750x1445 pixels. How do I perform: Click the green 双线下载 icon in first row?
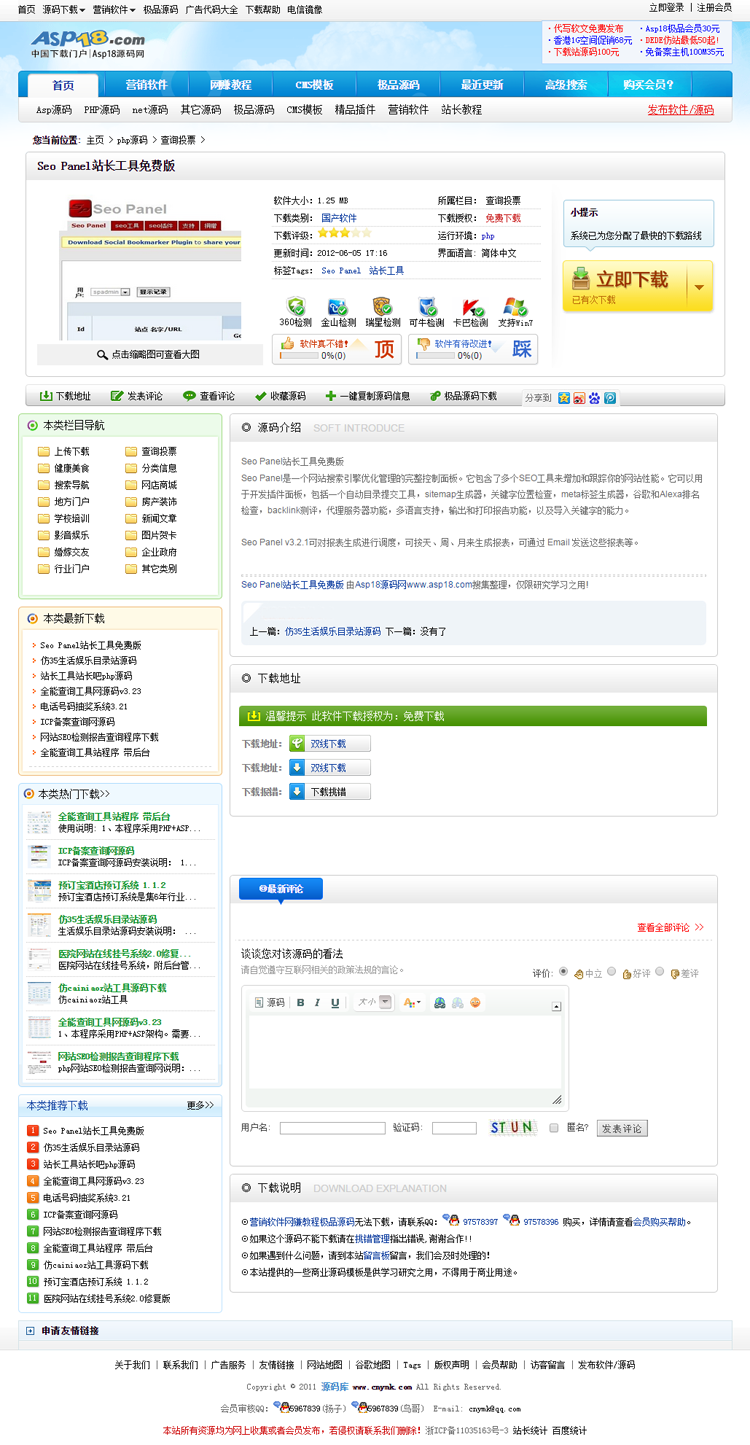pos(297,743)
